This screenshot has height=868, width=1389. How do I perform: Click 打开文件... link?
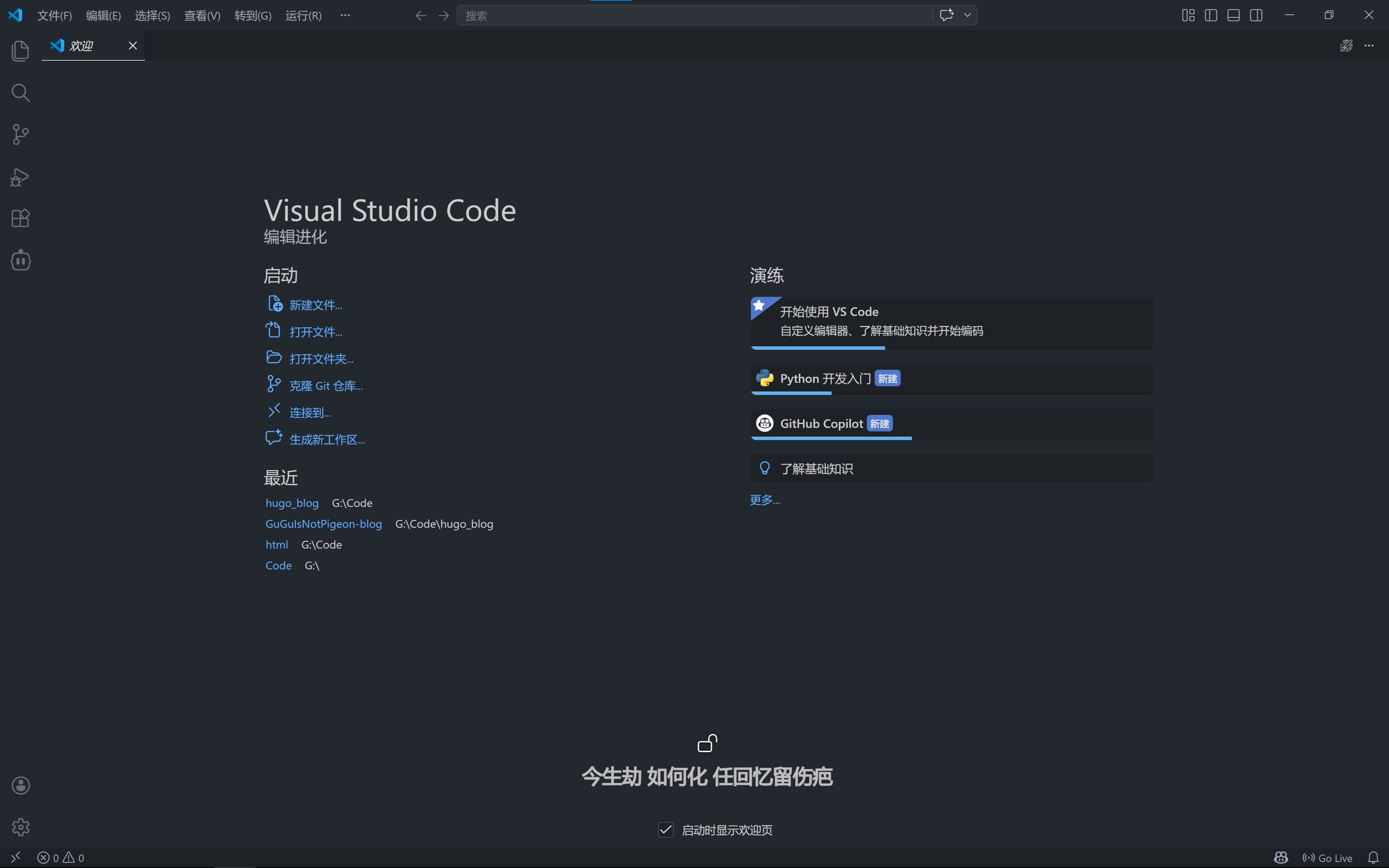click(316, 332)
